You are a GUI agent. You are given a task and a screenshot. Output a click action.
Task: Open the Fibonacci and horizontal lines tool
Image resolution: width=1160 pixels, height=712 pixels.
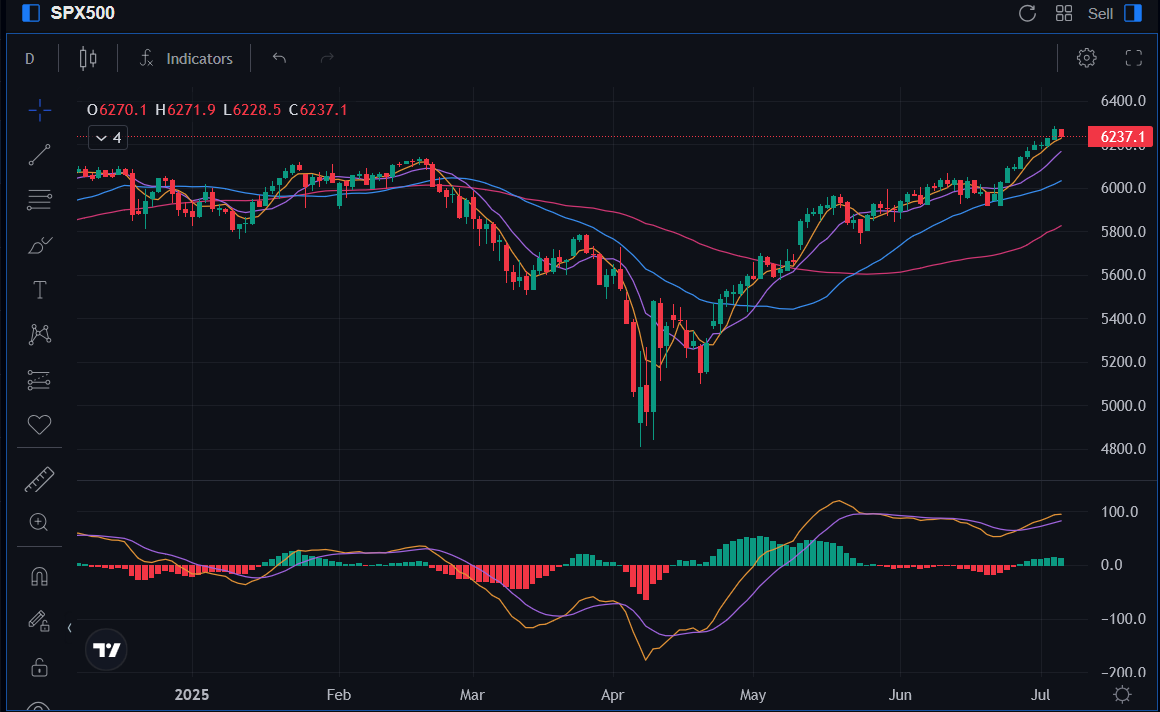(39, 200)
